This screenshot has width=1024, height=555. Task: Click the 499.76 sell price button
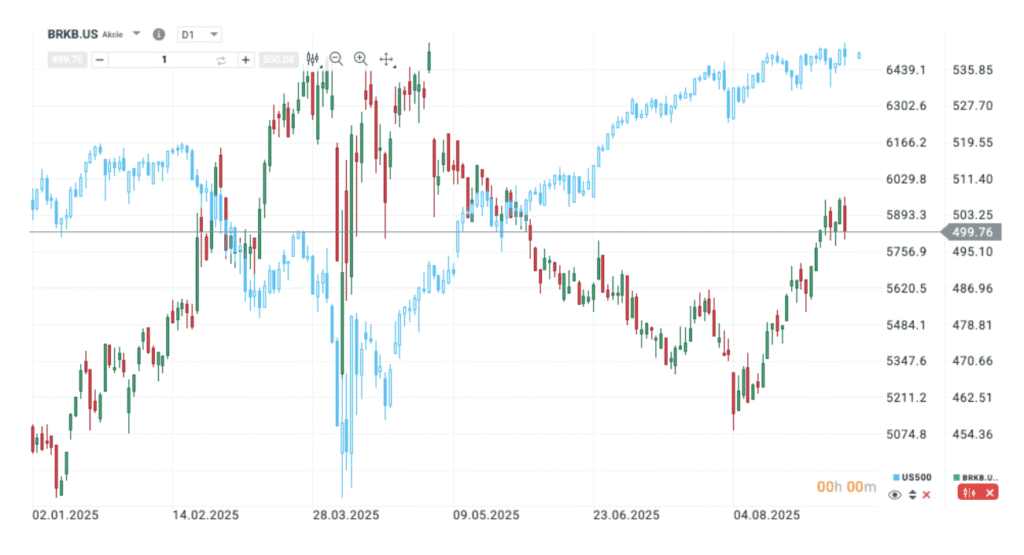click(67, 60)
